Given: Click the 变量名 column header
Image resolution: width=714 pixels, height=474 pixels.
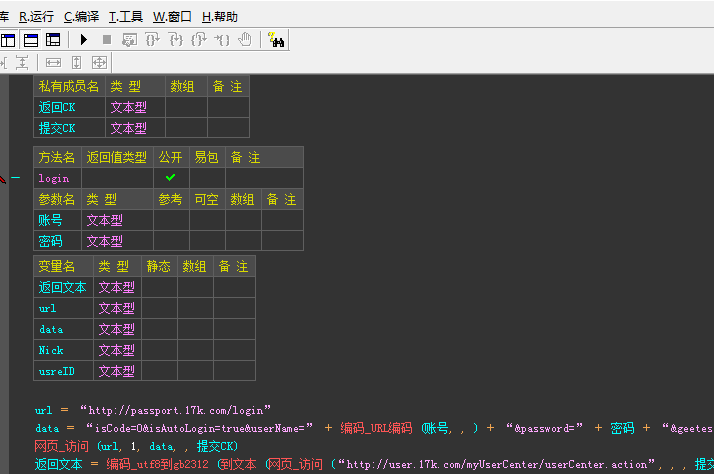Looking at the screenshot, I should click(x=63, y=266).
